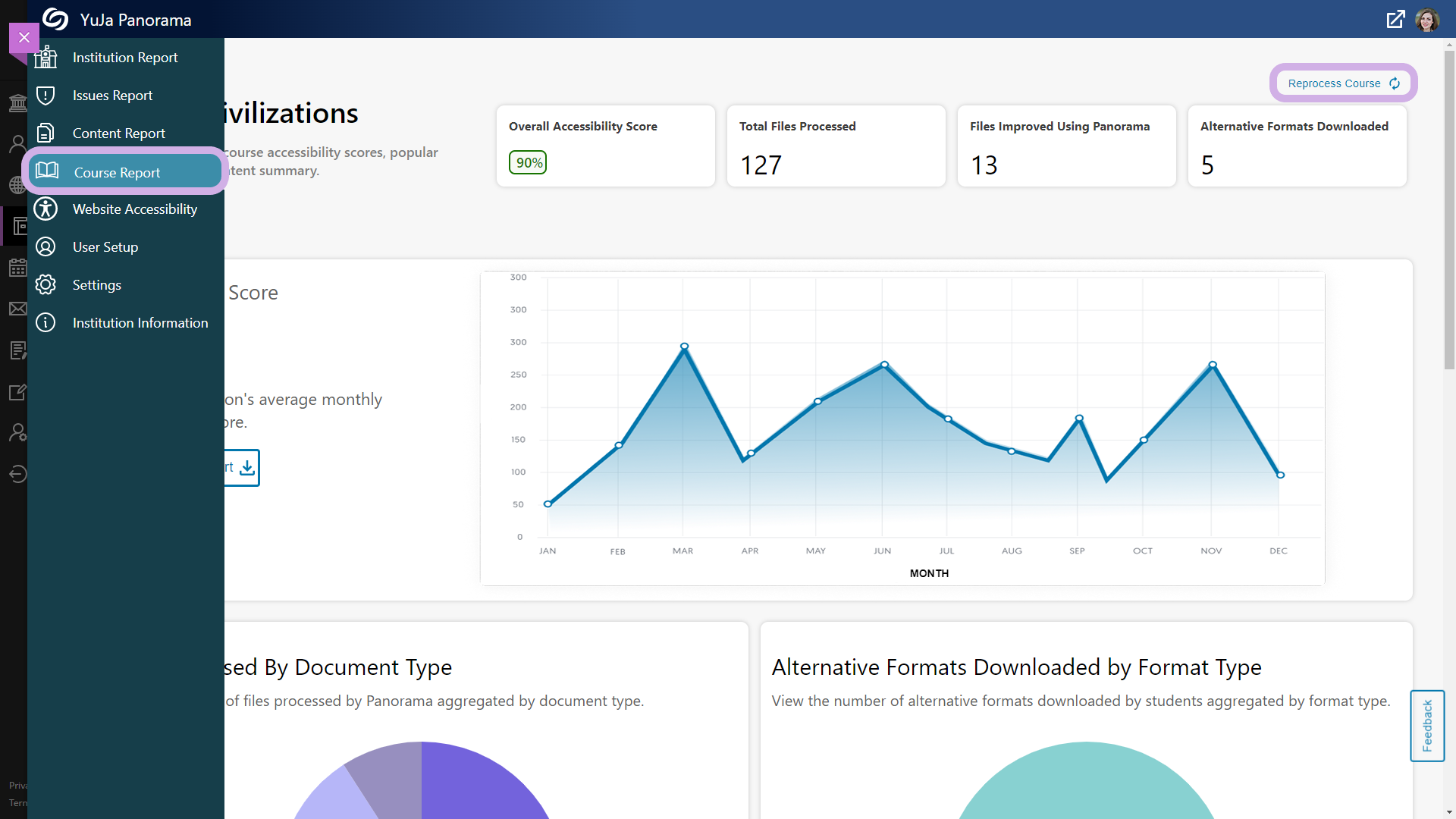The height and width of the screenshot is (819, 1456).
Task: Click the September data point on the chart
Action: click(1079, 419)
